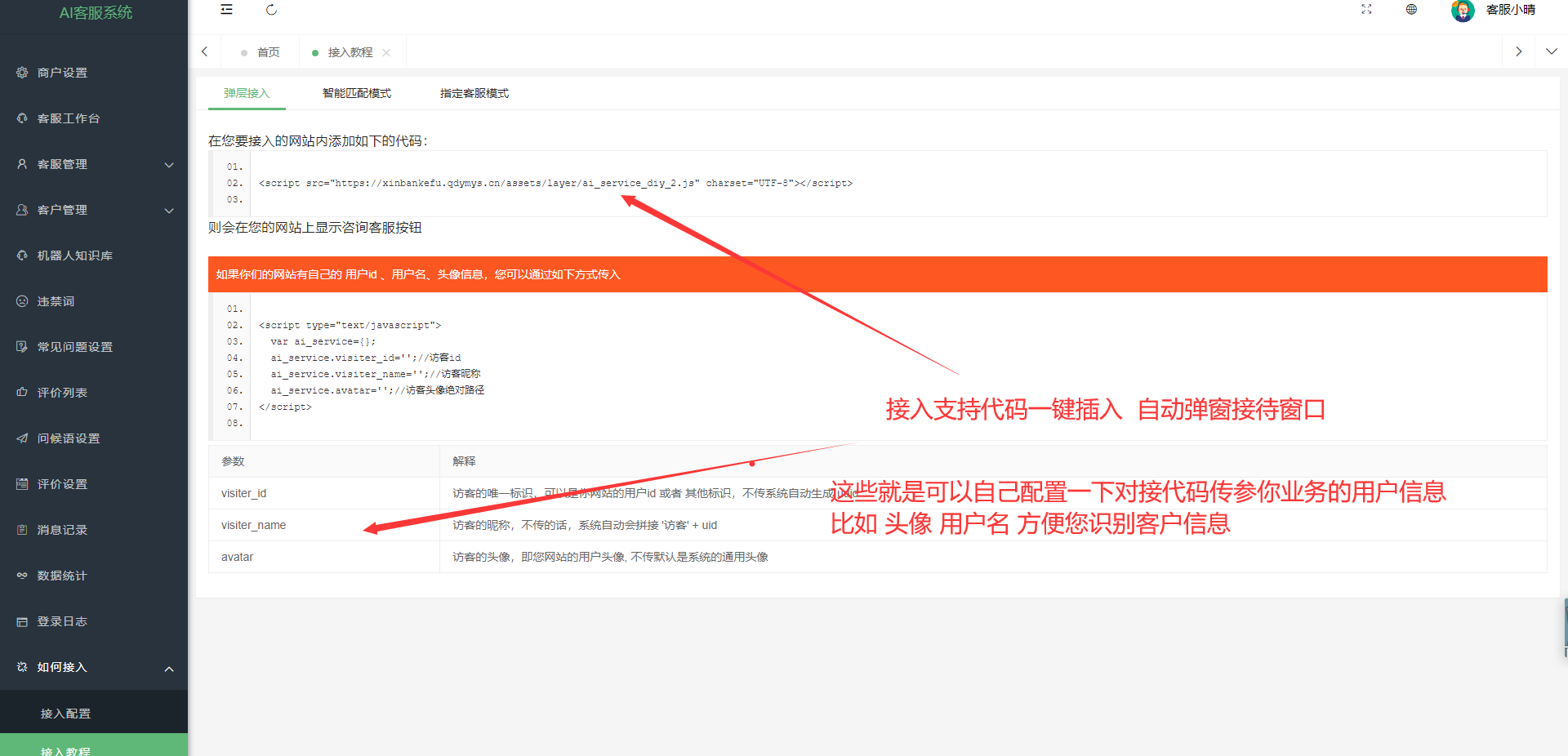Click the visiter_id parameter cell

coord(324,493)
